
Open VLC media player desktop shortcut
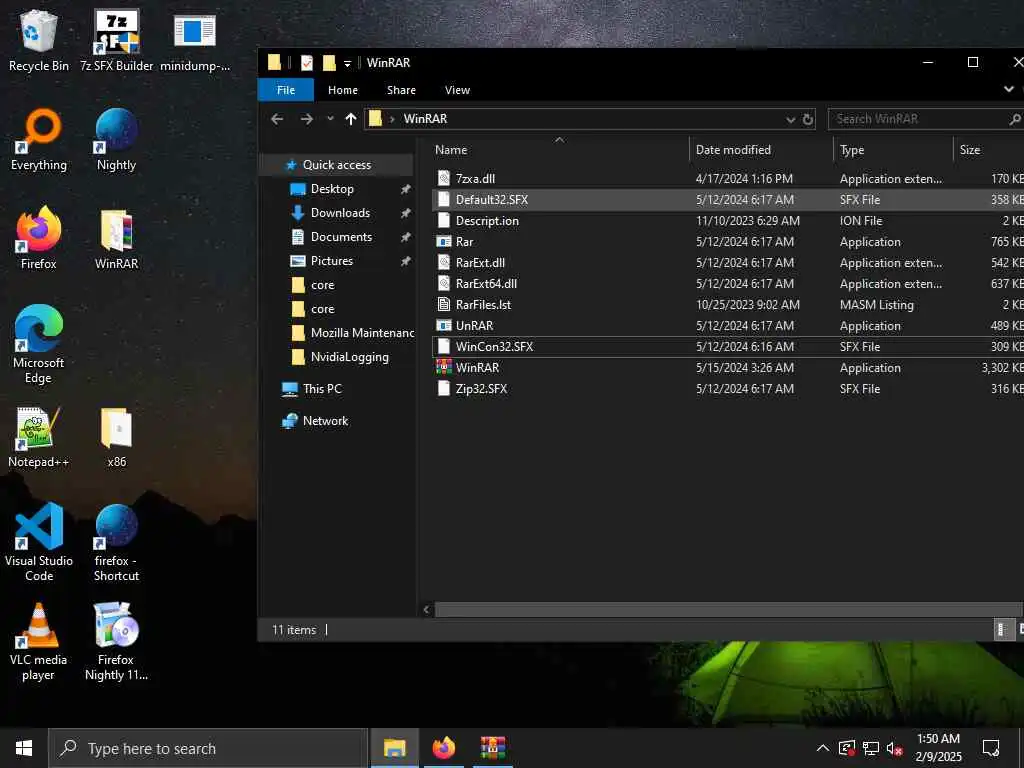click(x=39, y=643)
